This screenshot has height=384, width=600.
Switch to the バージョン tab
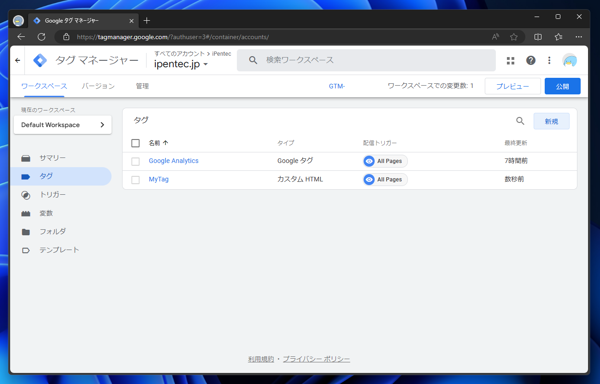98,86
